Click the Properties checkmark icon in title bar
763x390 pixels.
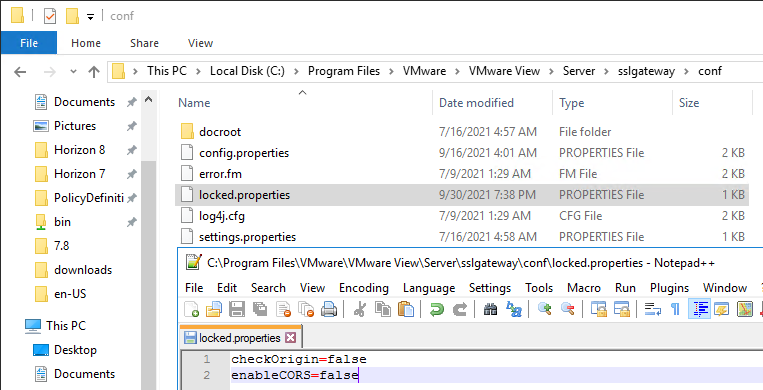[x=50, y=16]
